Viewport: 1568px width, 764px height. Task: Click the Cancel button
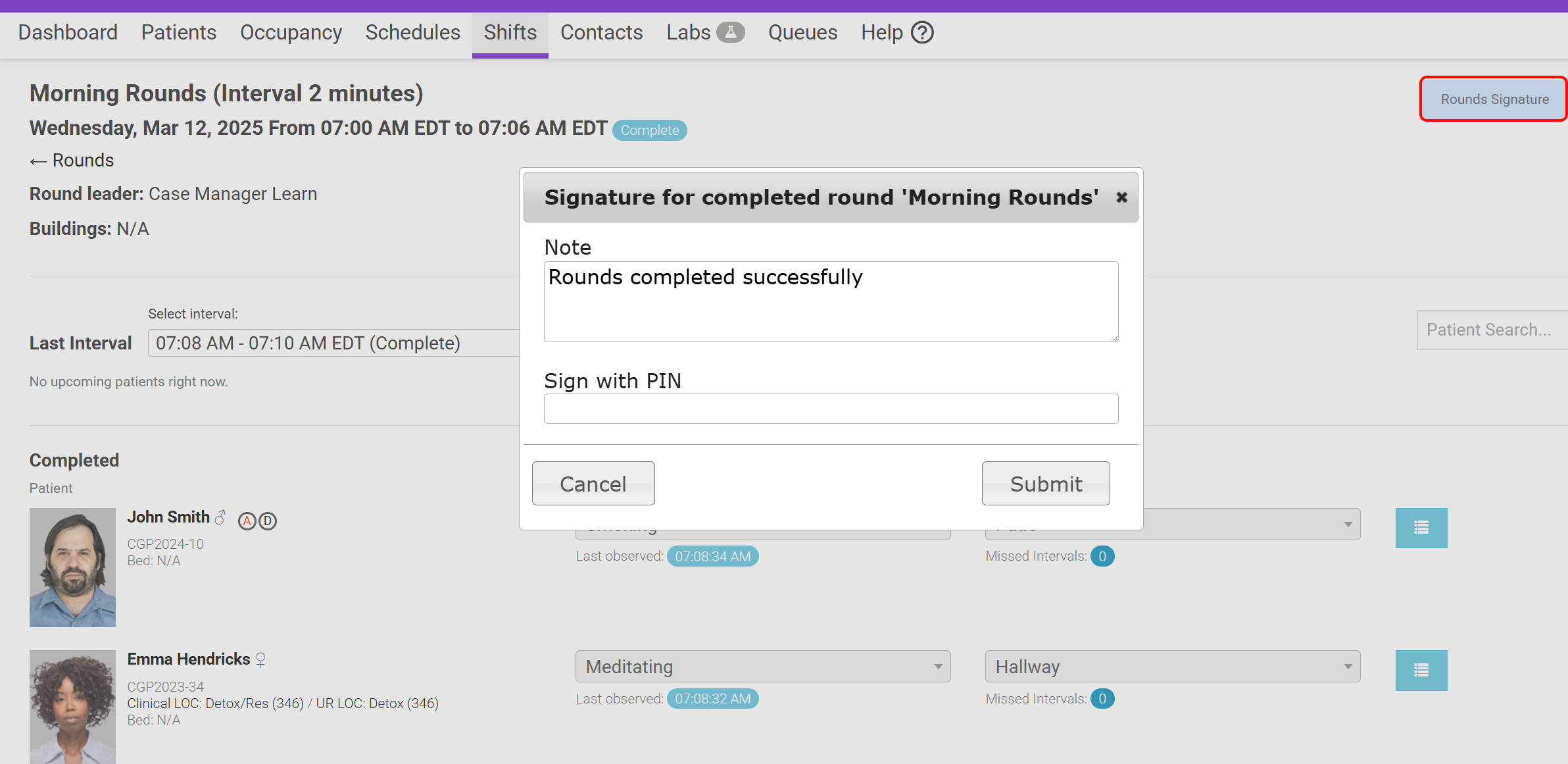click(x=593, y=484)
